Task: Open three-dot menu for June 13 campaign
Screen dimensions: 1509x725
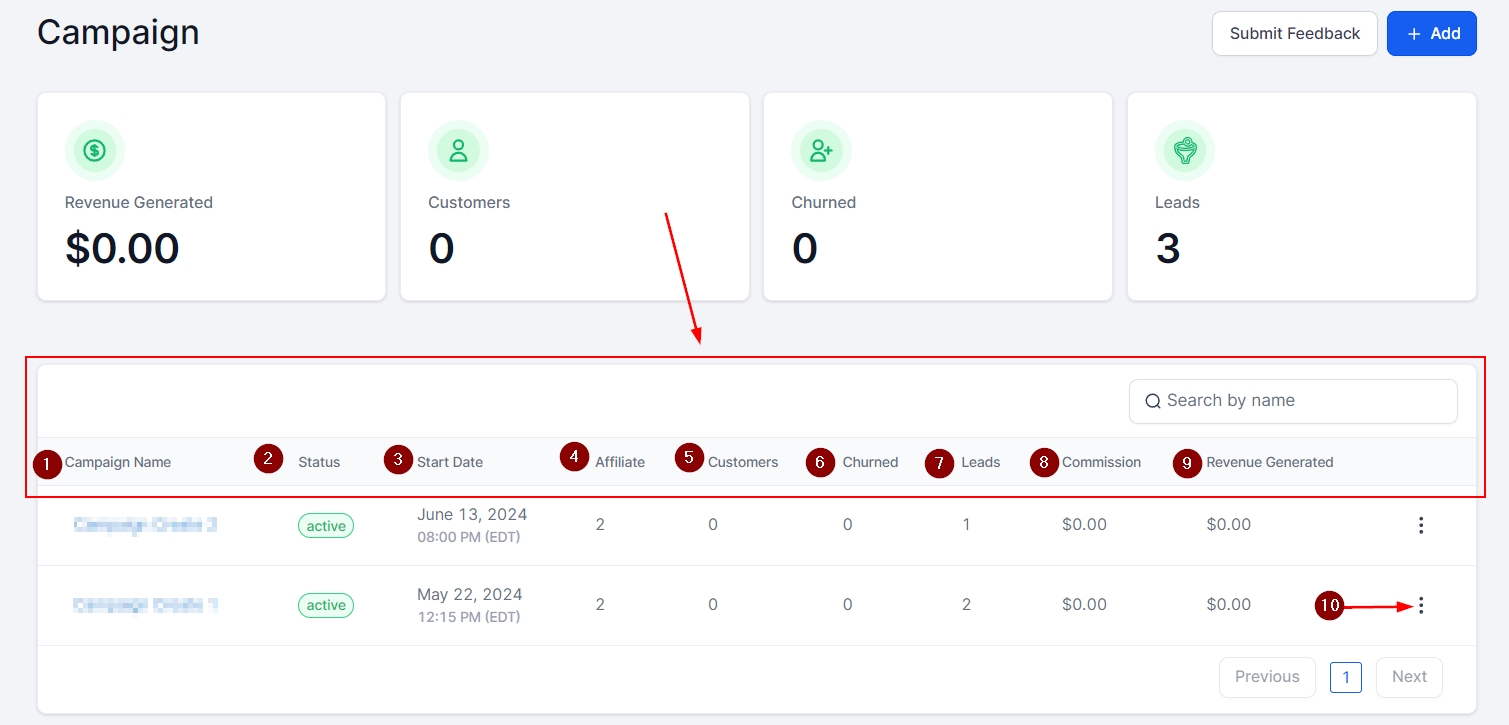Action: [1421, 526]
